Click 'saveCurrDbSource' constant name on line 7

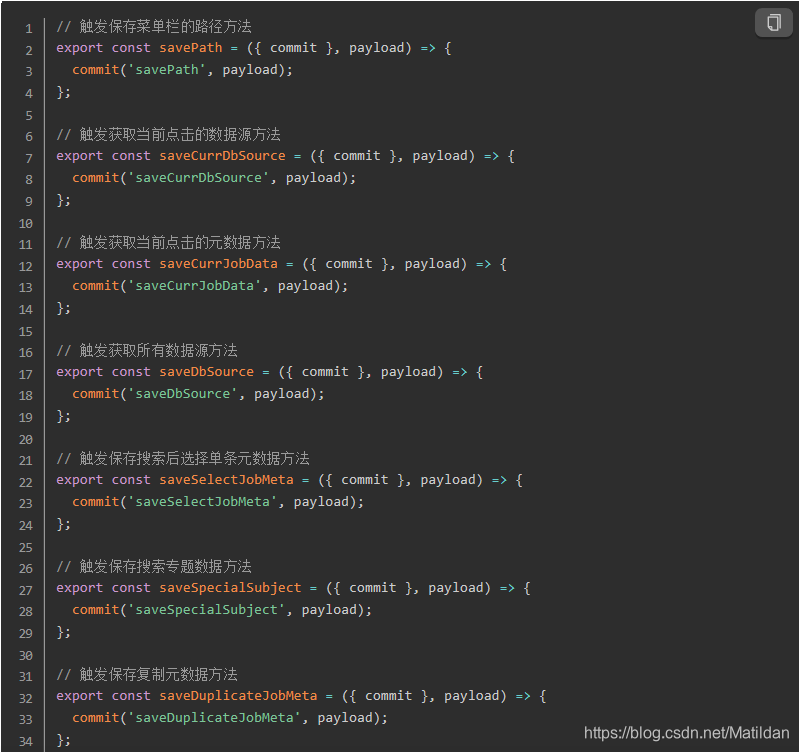click(222, 156)
